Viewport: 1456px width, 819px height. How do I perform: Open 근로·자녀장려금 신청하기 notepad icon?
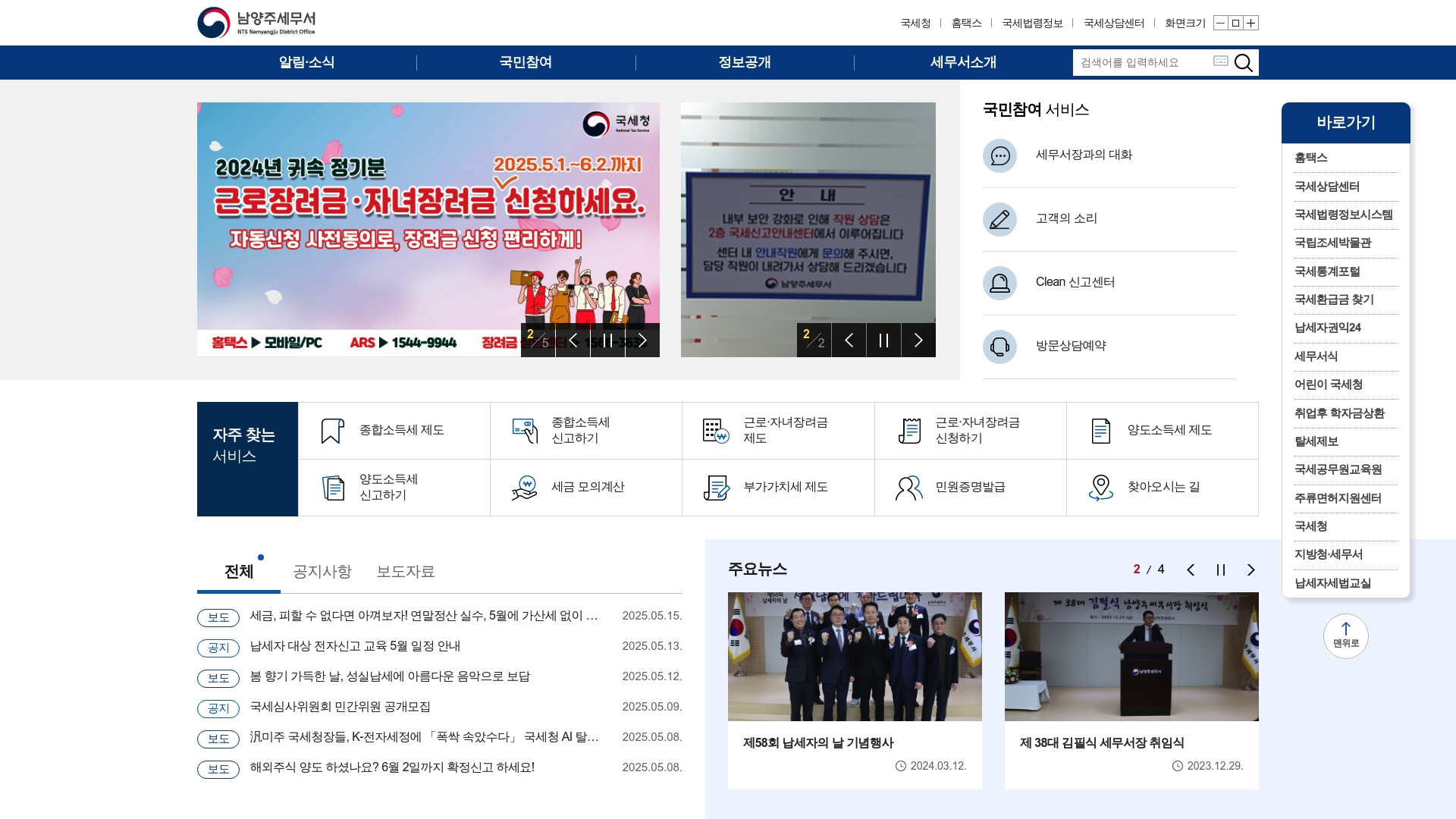[909, 431]
